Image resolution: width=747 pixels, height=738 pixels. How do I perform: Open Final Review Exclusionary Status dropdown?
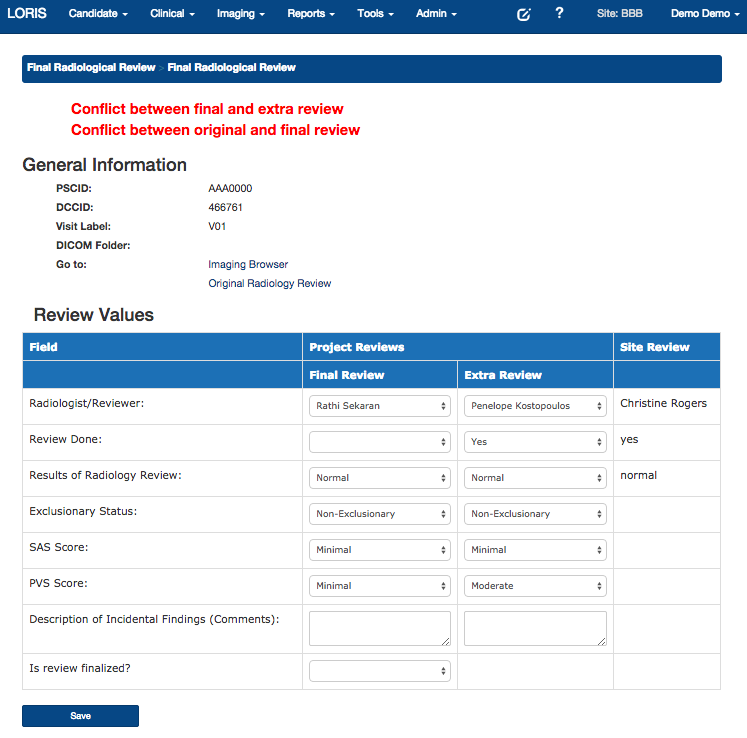pos(380,514)
